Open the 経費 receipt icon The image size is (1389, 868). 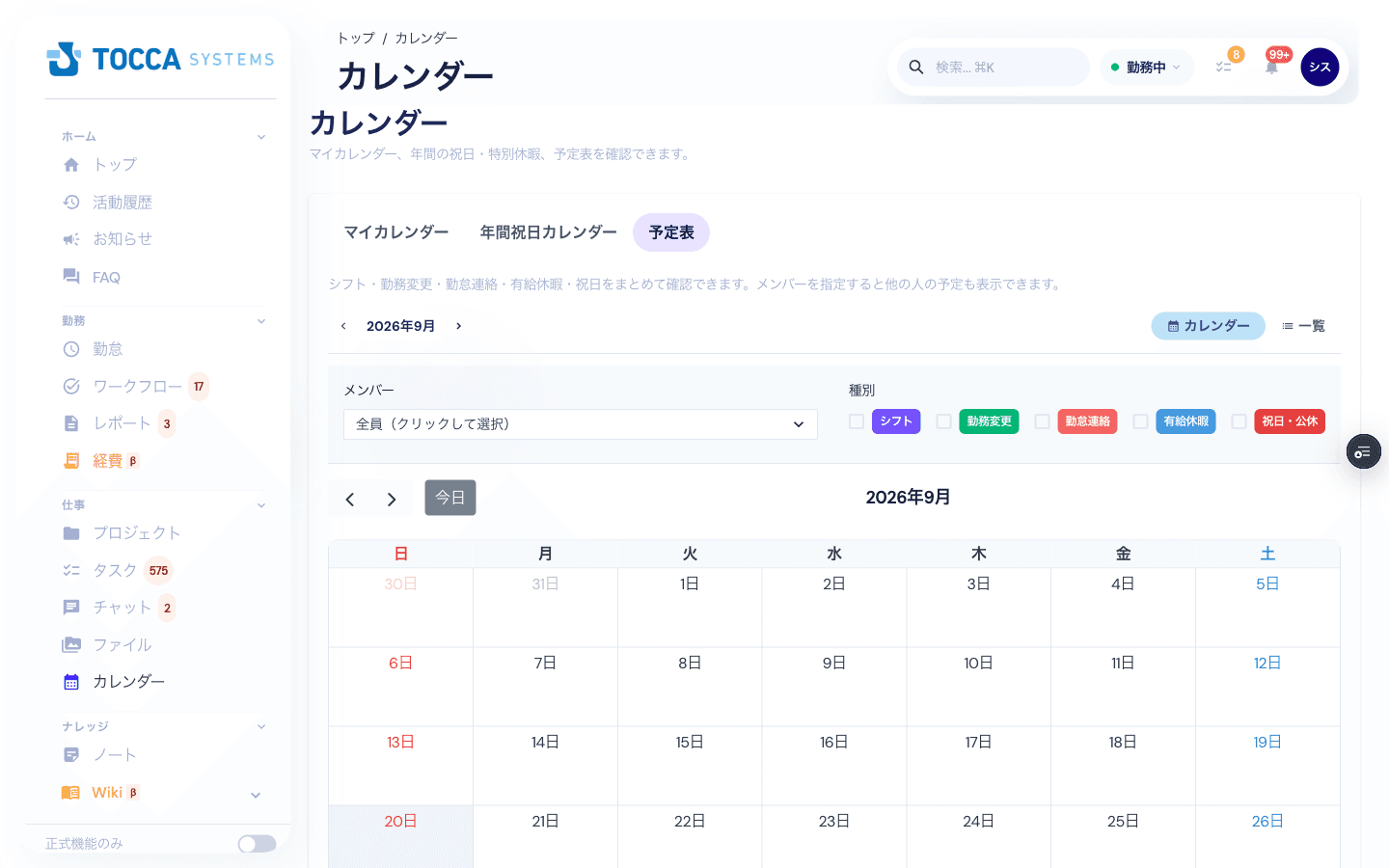pos(71,461)
